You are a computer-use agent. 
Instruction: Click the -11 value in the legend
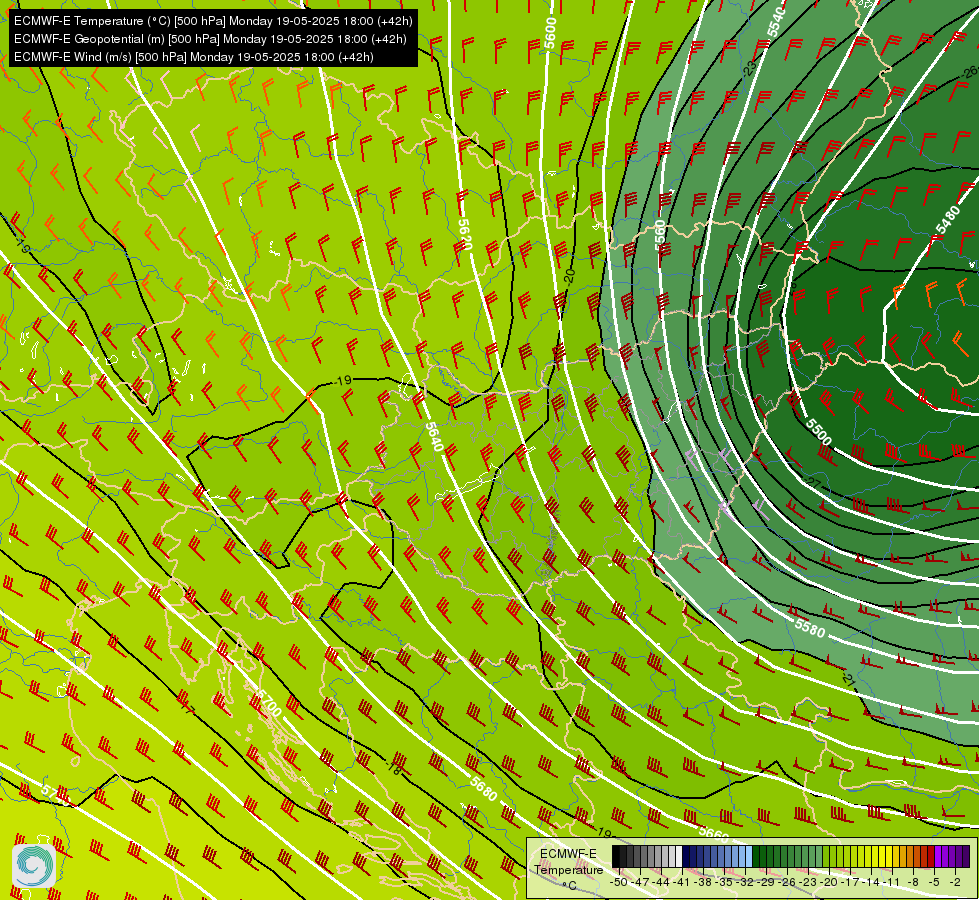pyautogui.click(x=893, y=882)
